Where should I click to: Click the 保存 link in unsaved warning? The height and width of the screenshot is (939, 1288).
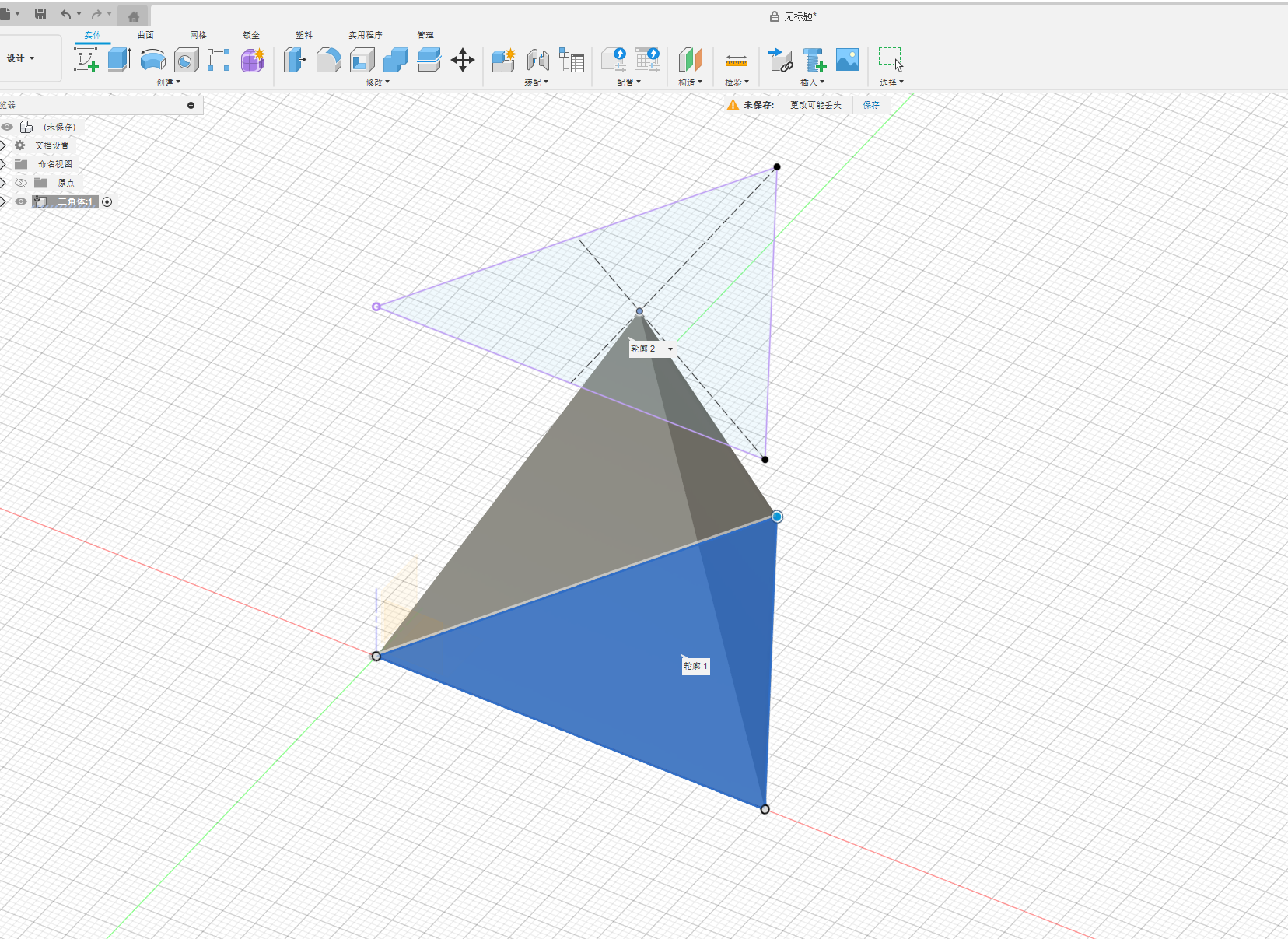871,105
